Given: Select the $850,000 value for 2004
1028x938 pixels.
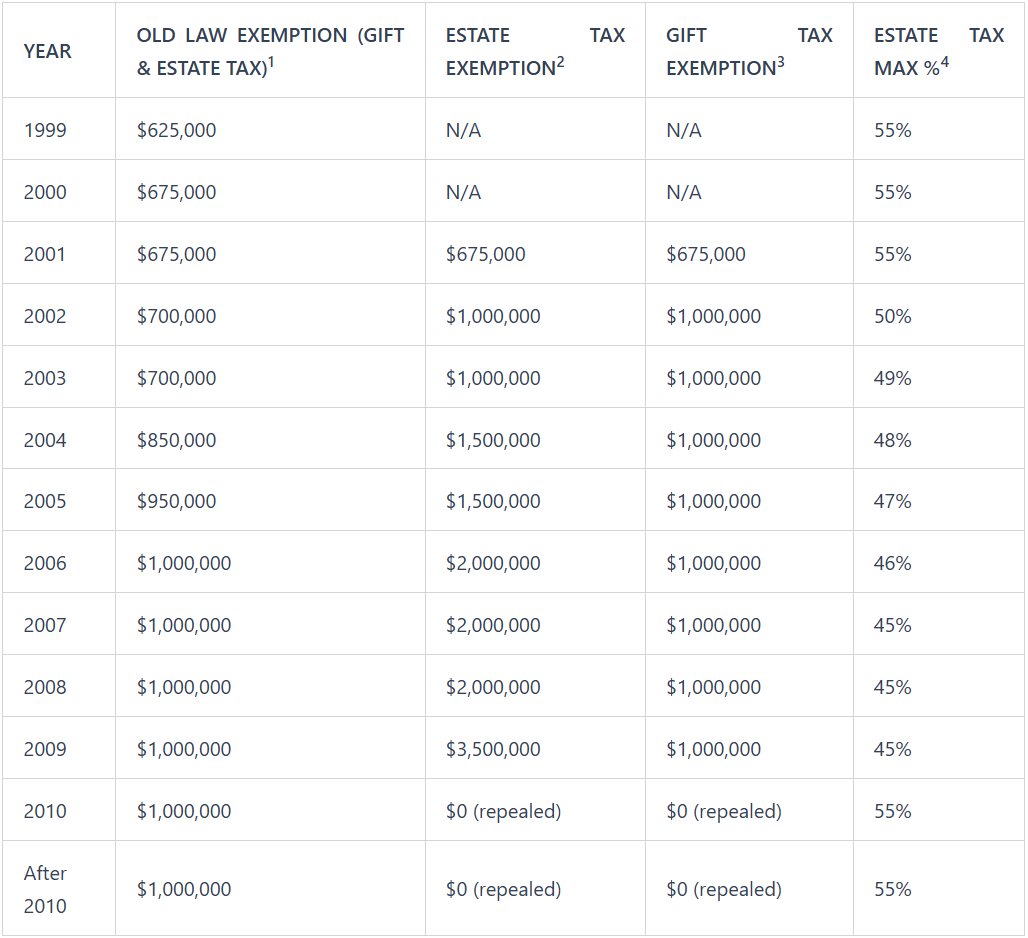Looking at the screenshot, I should (x=176, y=440).
